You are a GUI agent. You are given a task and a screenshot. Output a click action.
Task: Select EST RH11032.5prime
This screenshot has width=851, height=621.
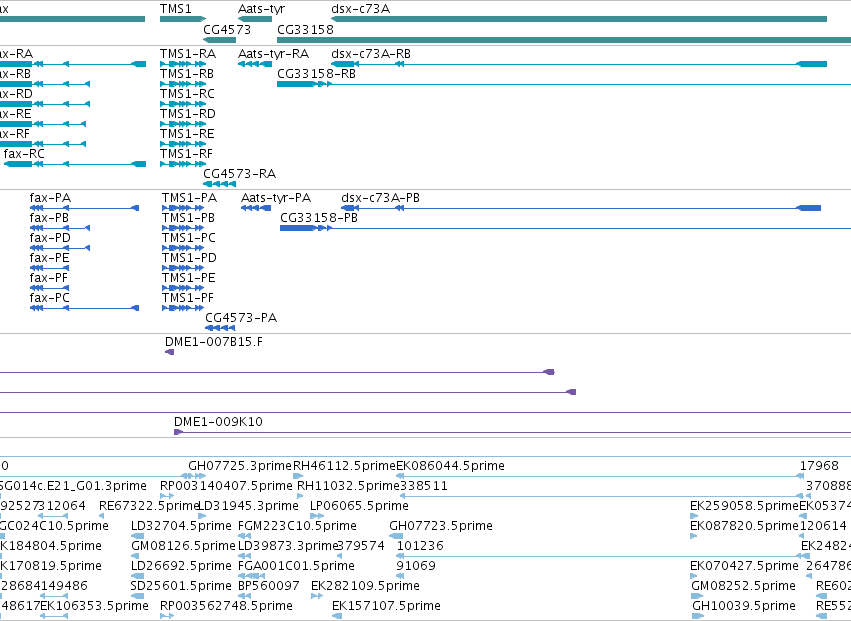point(348,486)
